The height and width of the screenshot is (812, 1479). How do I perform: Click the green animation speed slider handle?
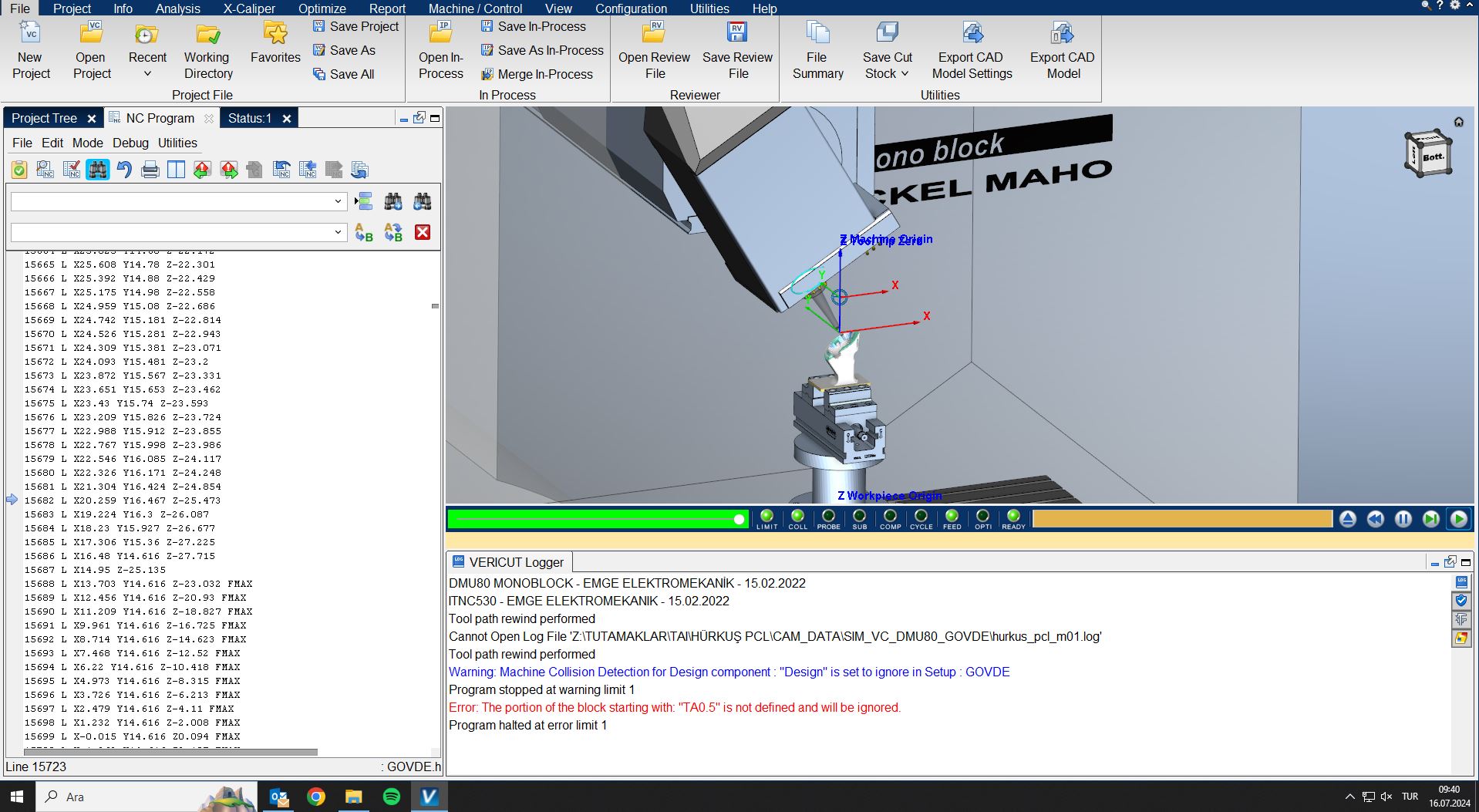tap(739, 519)
